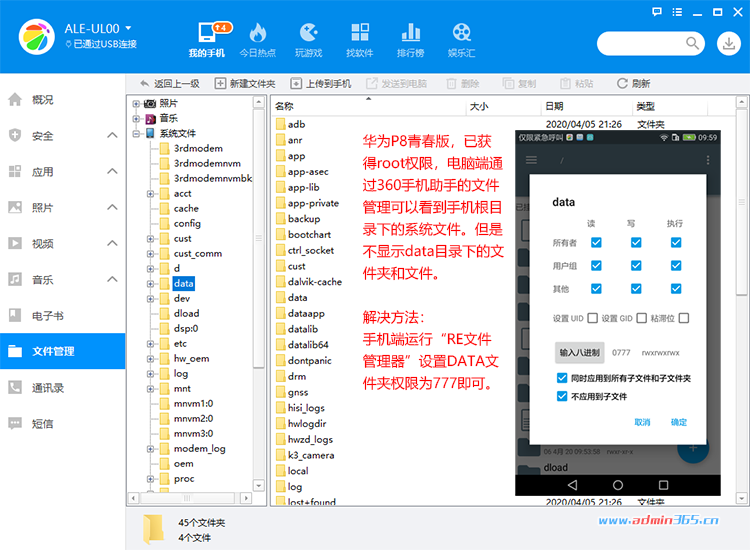The width and height of the screenshot is (750, 550).
Task: Enable the 设置 UID checkbox
Action: [x=593, y=318]
